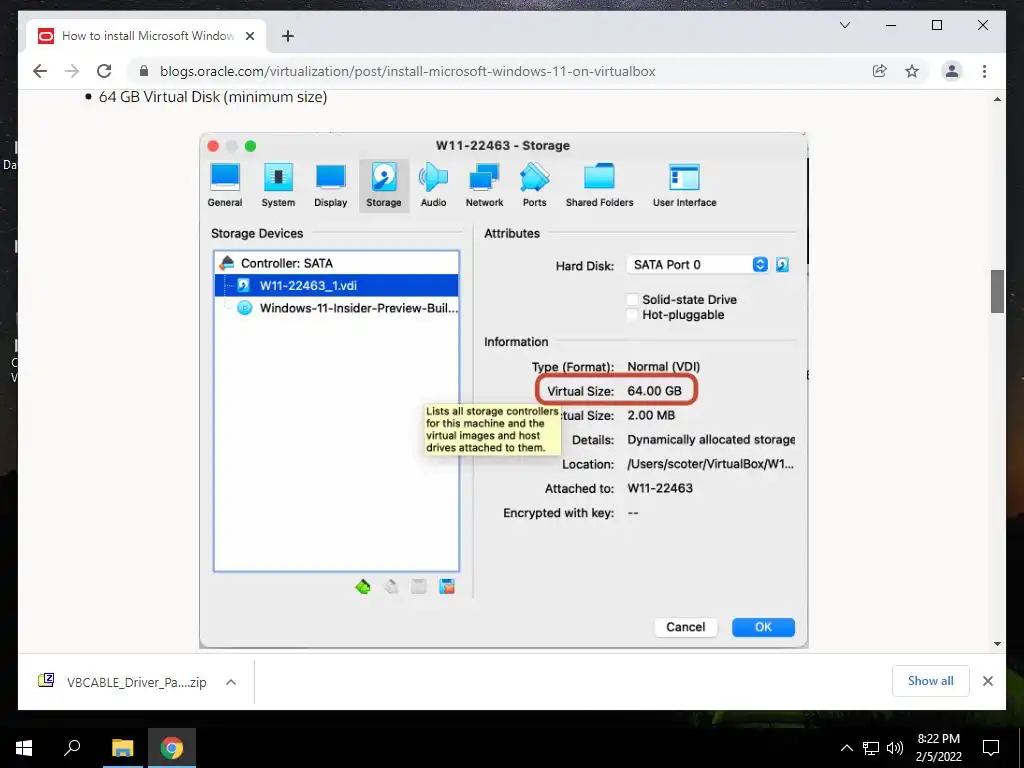
Task: Click the 'Dynamically allocated storage' details text
Action: tap(711, 440)
